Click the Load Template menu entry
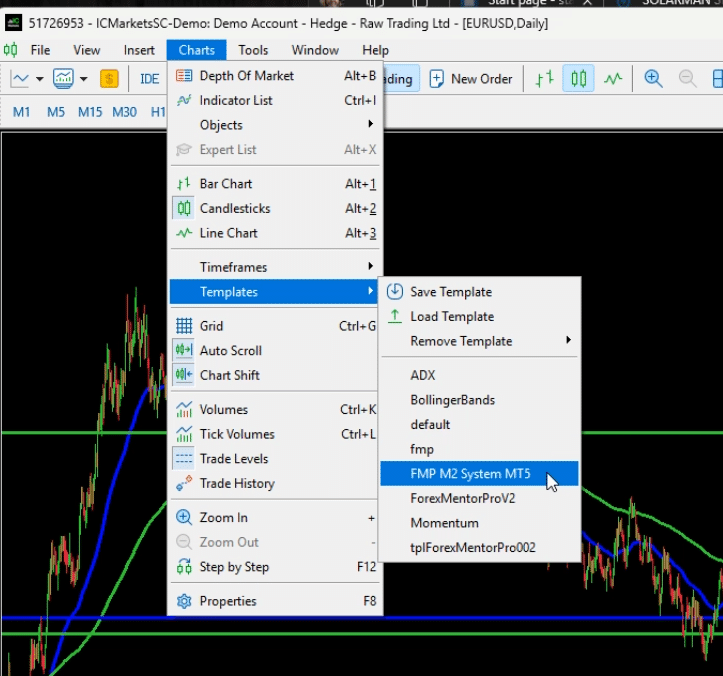The width and height of the screenshot is (723, 676). (x=451, y=316)
